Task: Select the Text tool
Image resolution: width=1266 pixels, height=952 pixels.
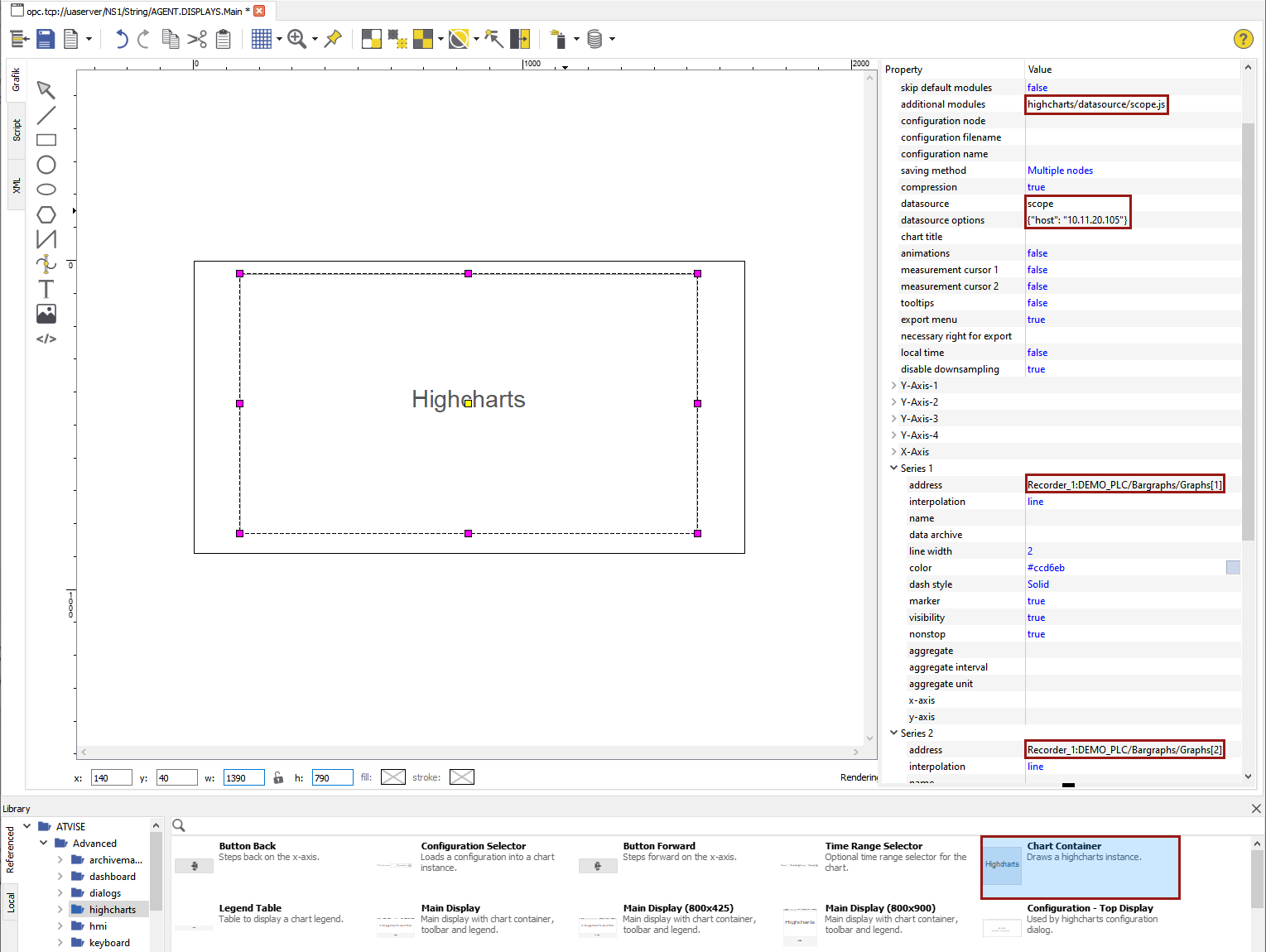Action: pos(46,289)
